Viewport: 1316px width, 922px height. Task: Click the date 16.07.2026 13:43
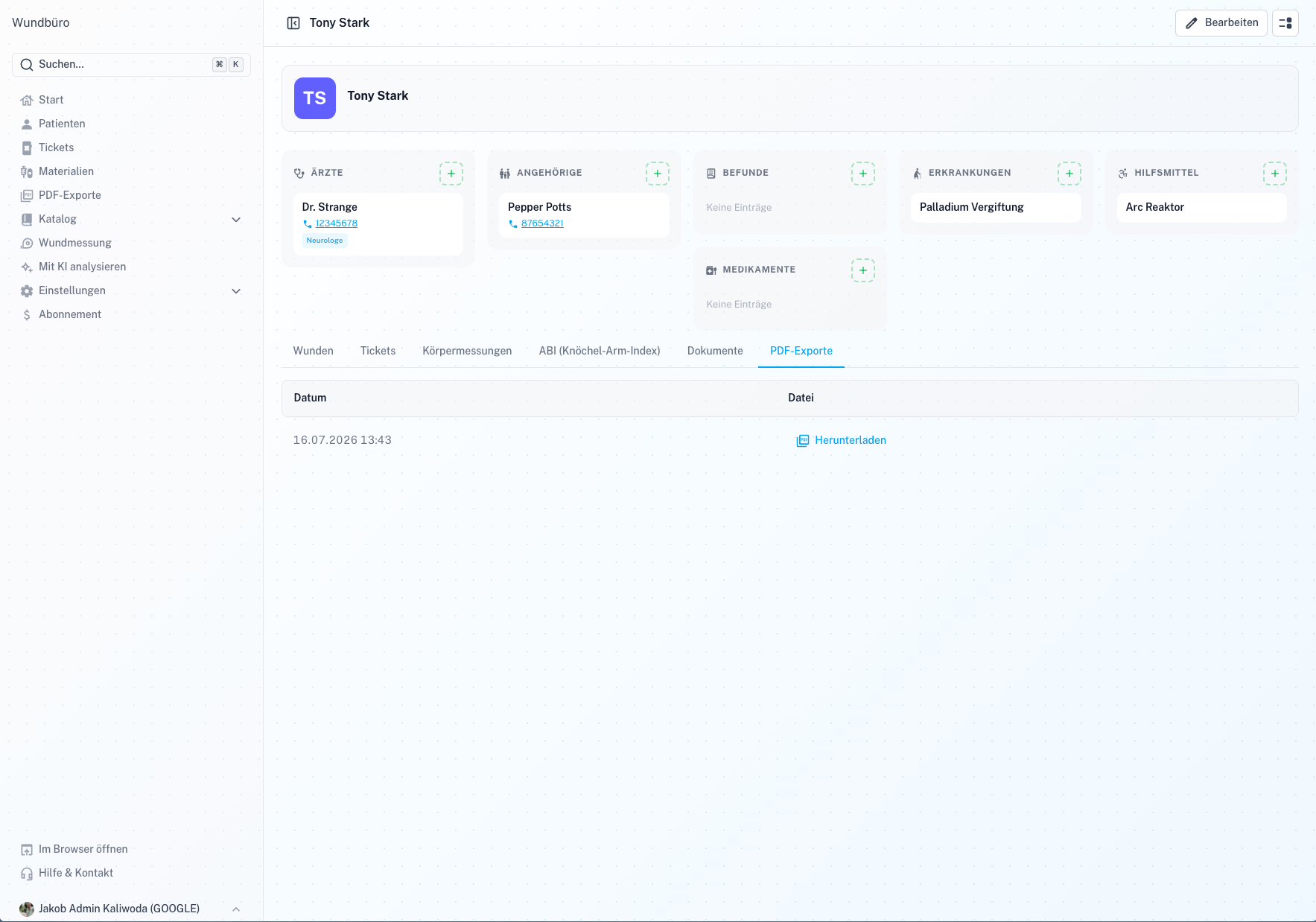pyautogui.click(x=343, y=440)
